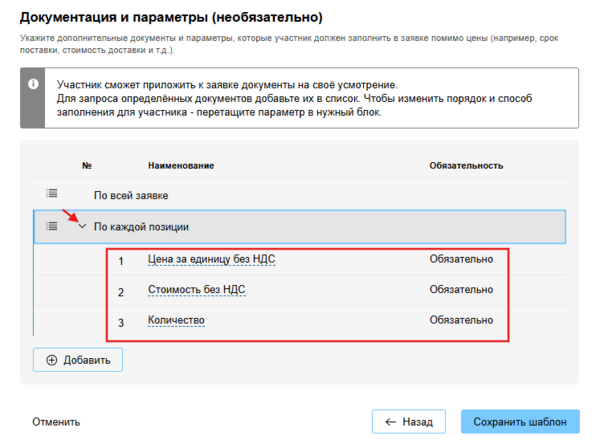
Task: Click the № column header
Action: click(x=87, y=164)
